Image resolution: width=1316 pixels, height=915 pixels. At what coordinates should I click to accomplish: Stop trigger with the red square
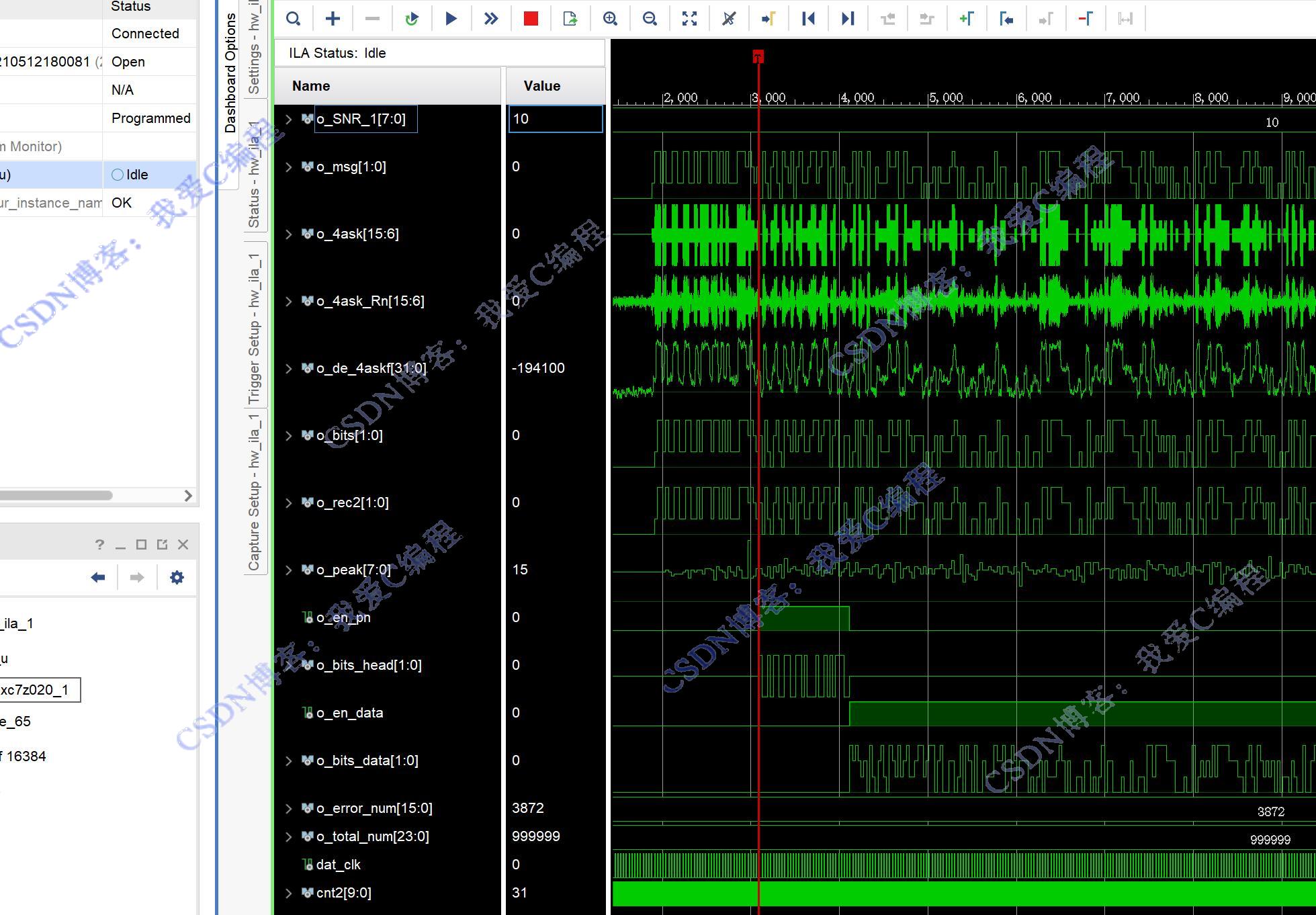531,18
